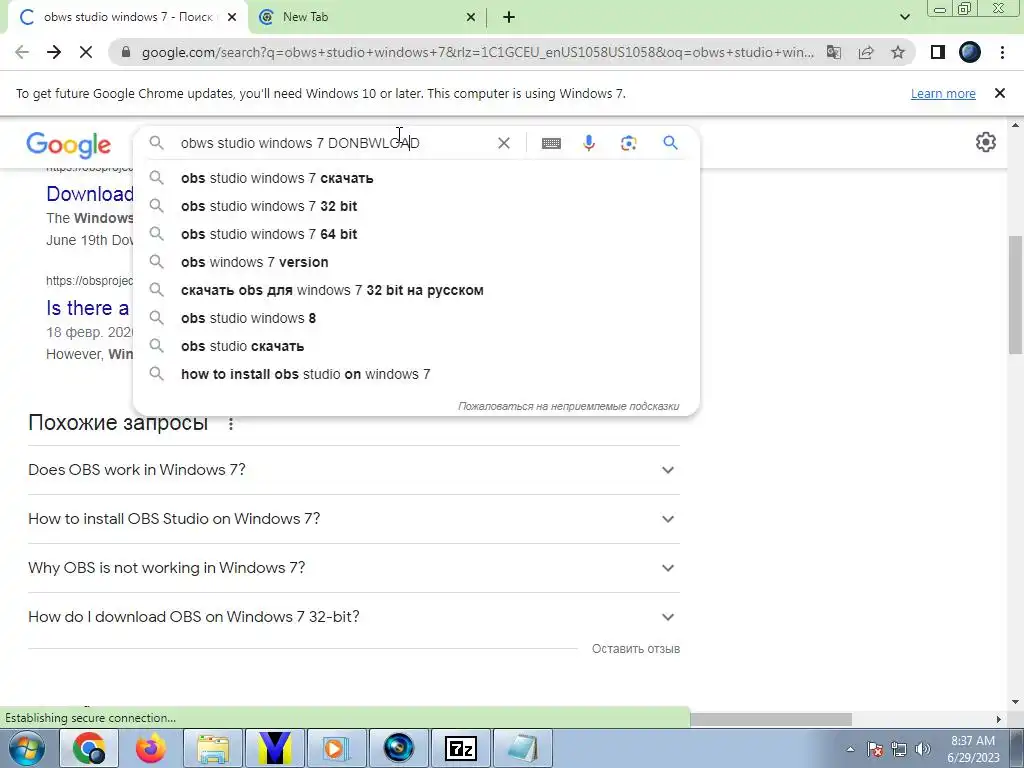Toggle the Chrome side panel icon
This screenshot has width=1024, height=768.
click(x=938, y=52)
